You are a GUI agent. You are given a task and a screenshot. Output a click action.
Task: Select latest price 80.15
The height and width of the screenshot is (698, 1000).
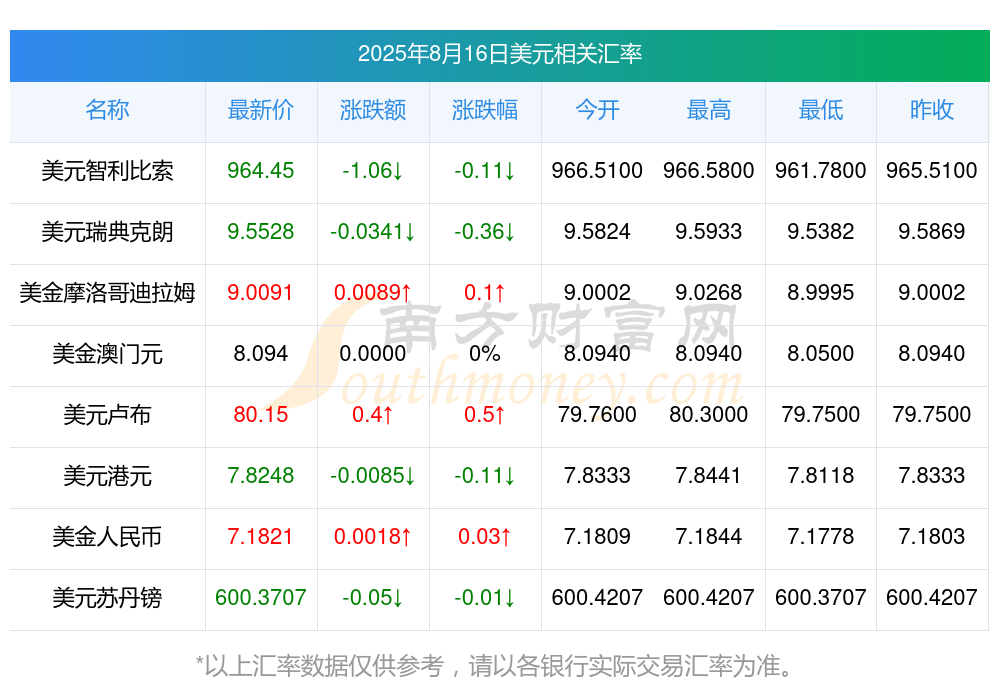click(x=261, y=414)
